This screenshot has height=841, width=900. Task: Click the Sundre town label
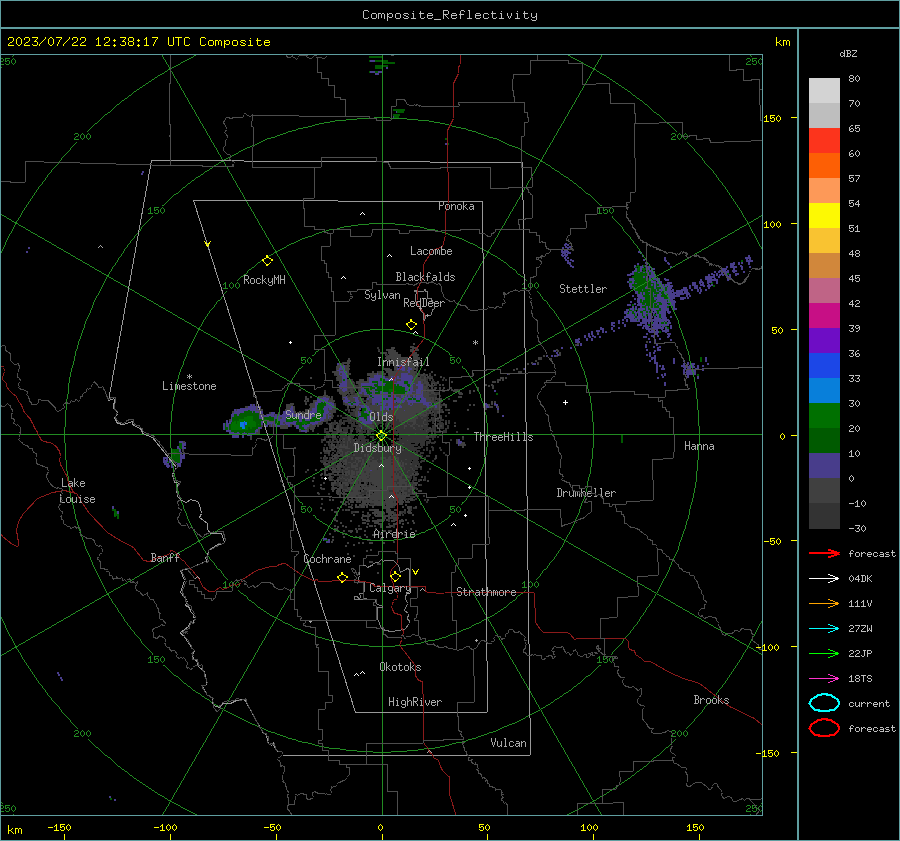tap(303, 415)
